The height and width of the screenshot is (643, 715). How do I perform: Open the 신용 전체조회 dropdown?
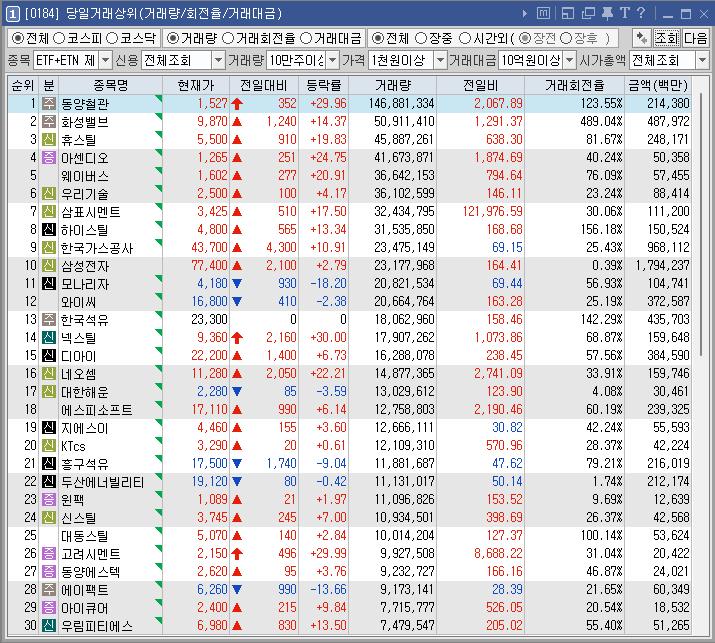click(218, 60)
